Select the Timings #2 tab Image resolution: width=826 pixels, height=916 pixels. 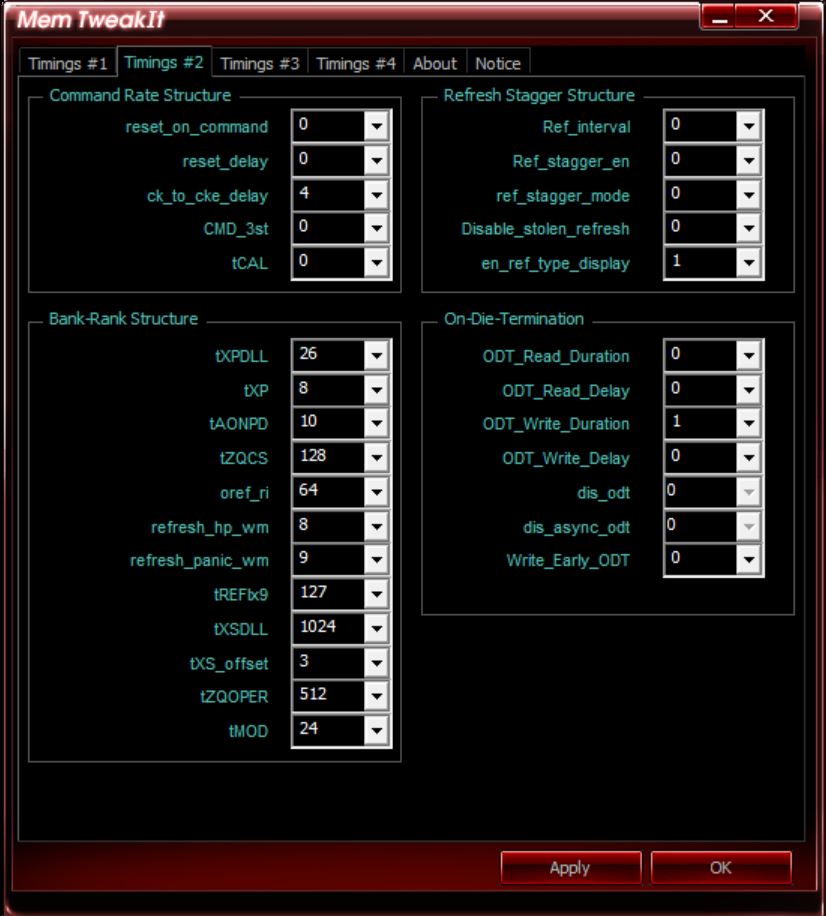tap(164, 61)
